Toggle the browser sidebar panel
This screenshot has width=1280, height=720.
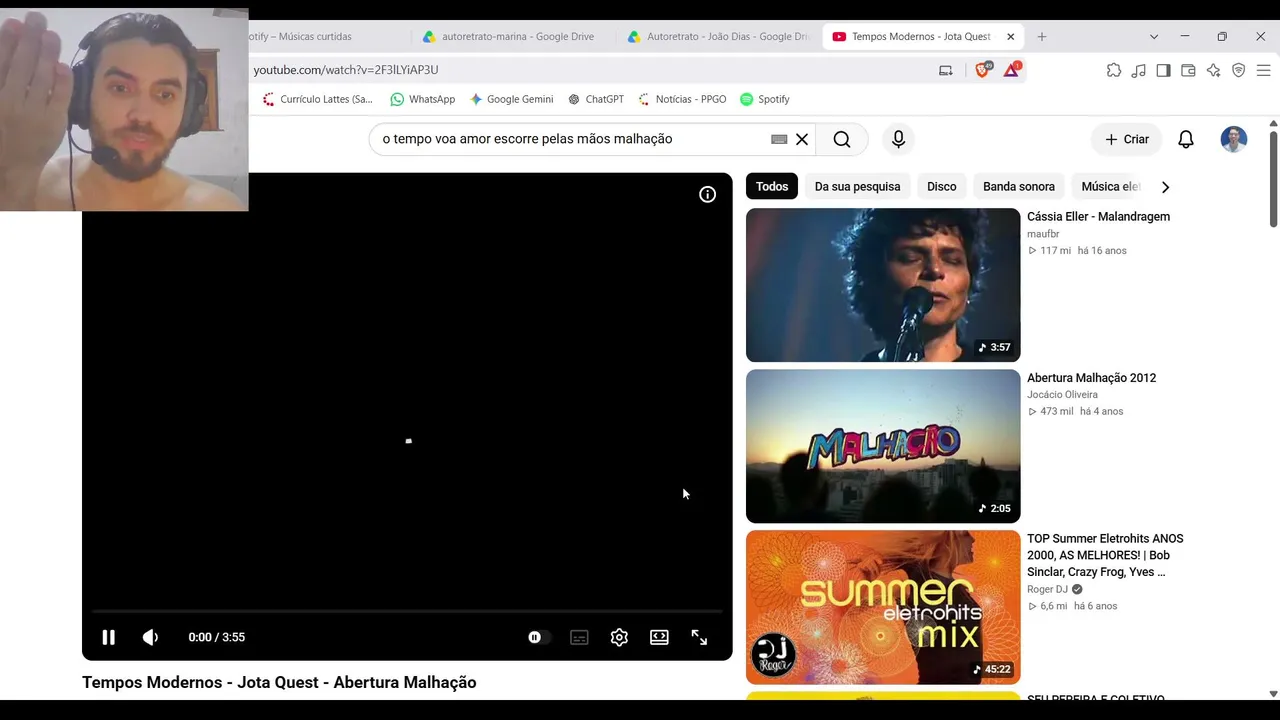click(1163, 70)
